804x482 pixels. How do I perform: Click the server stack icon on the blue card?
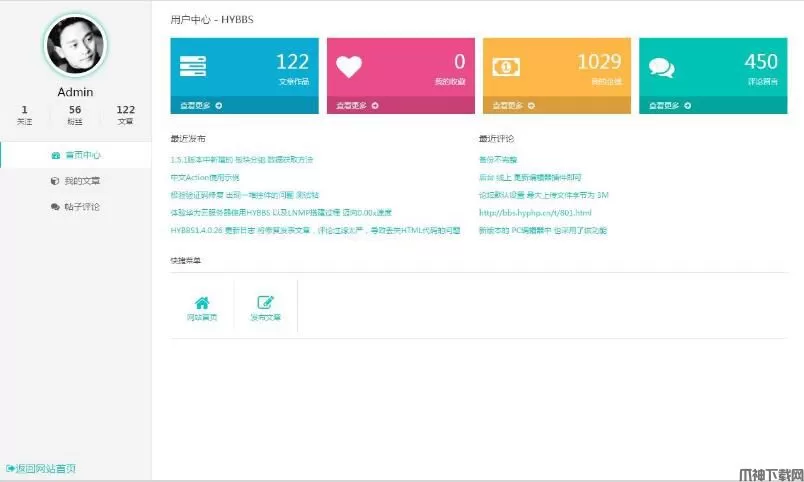pyautogui.click(x=193, y=67)
